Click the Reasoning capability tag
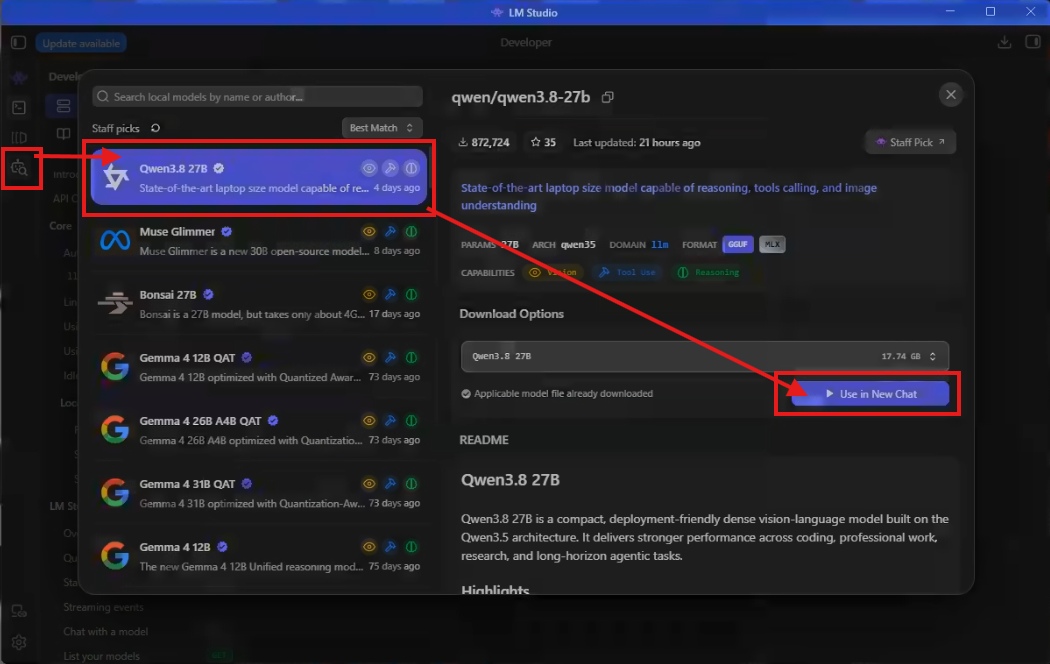This screenshot has width=1050, height=664. click(x=708, y=272)
